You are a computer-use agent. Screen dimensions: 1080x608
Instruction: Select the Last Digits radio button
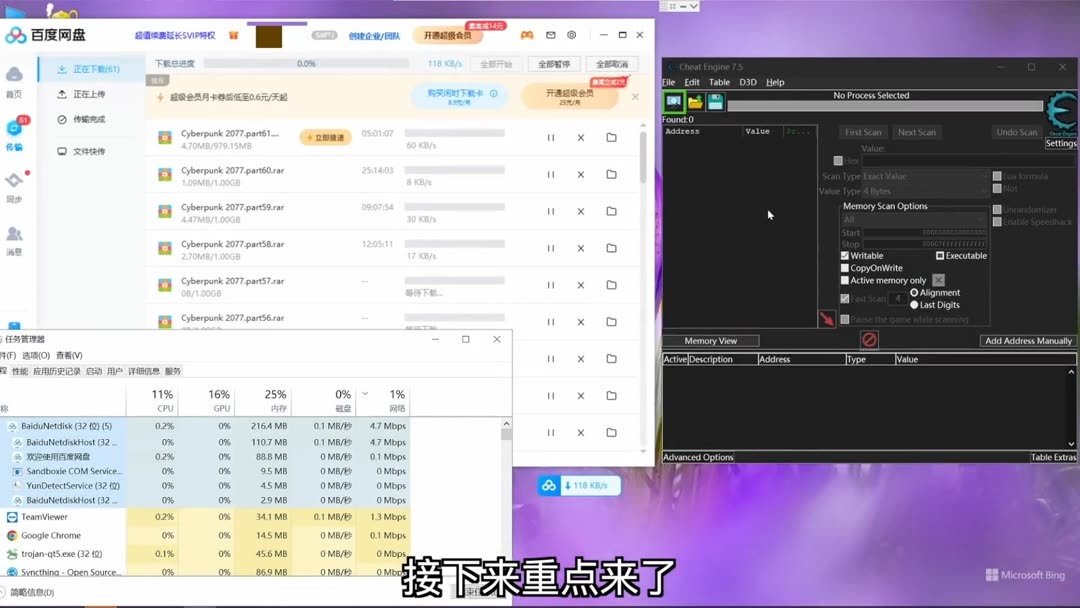tap(915, 304)
